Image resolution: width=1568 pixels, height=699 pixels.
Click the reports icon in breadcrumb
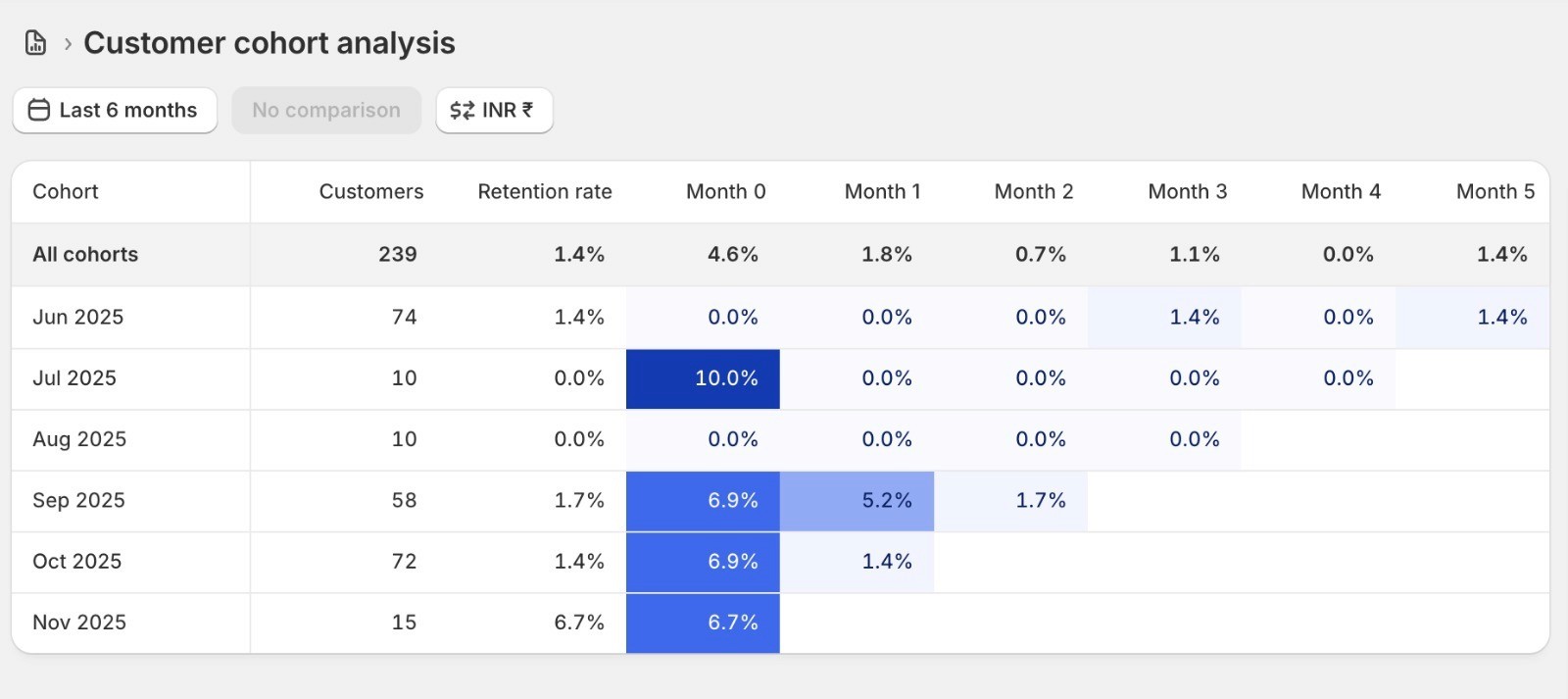click(x=35, y=43)
